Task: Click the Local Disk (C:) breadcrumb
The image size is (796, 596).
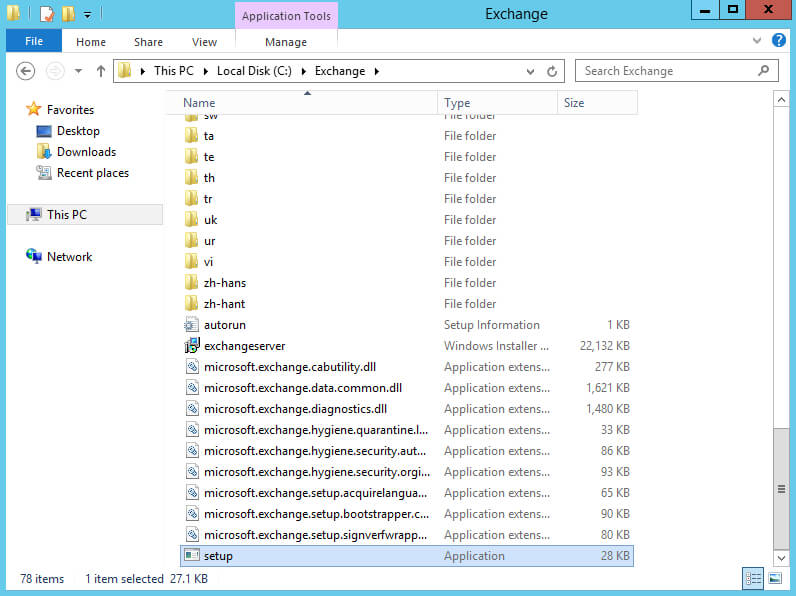Action: click(x=254, y=71)
